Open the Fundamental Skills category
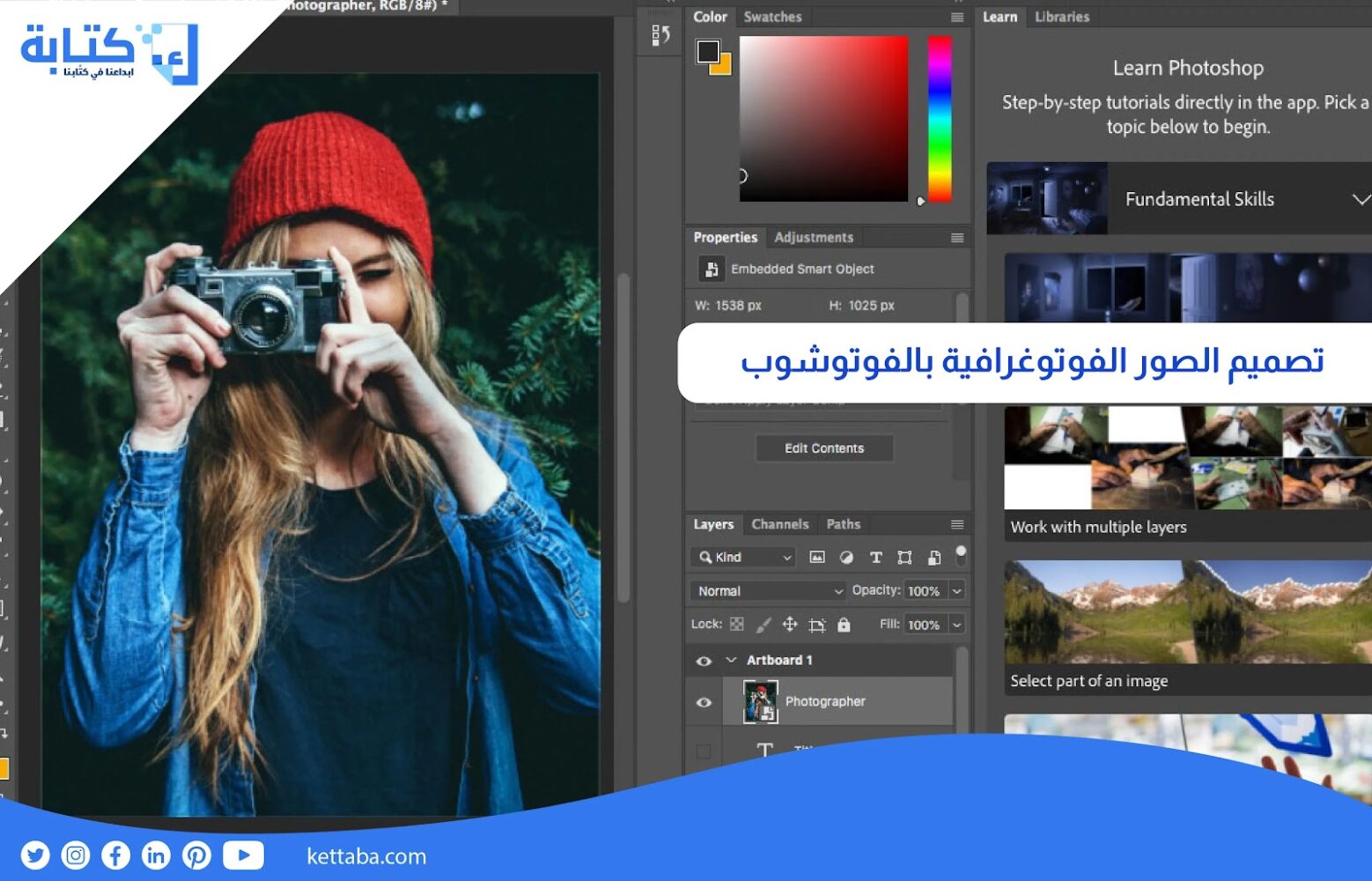 click(1179, 198)
